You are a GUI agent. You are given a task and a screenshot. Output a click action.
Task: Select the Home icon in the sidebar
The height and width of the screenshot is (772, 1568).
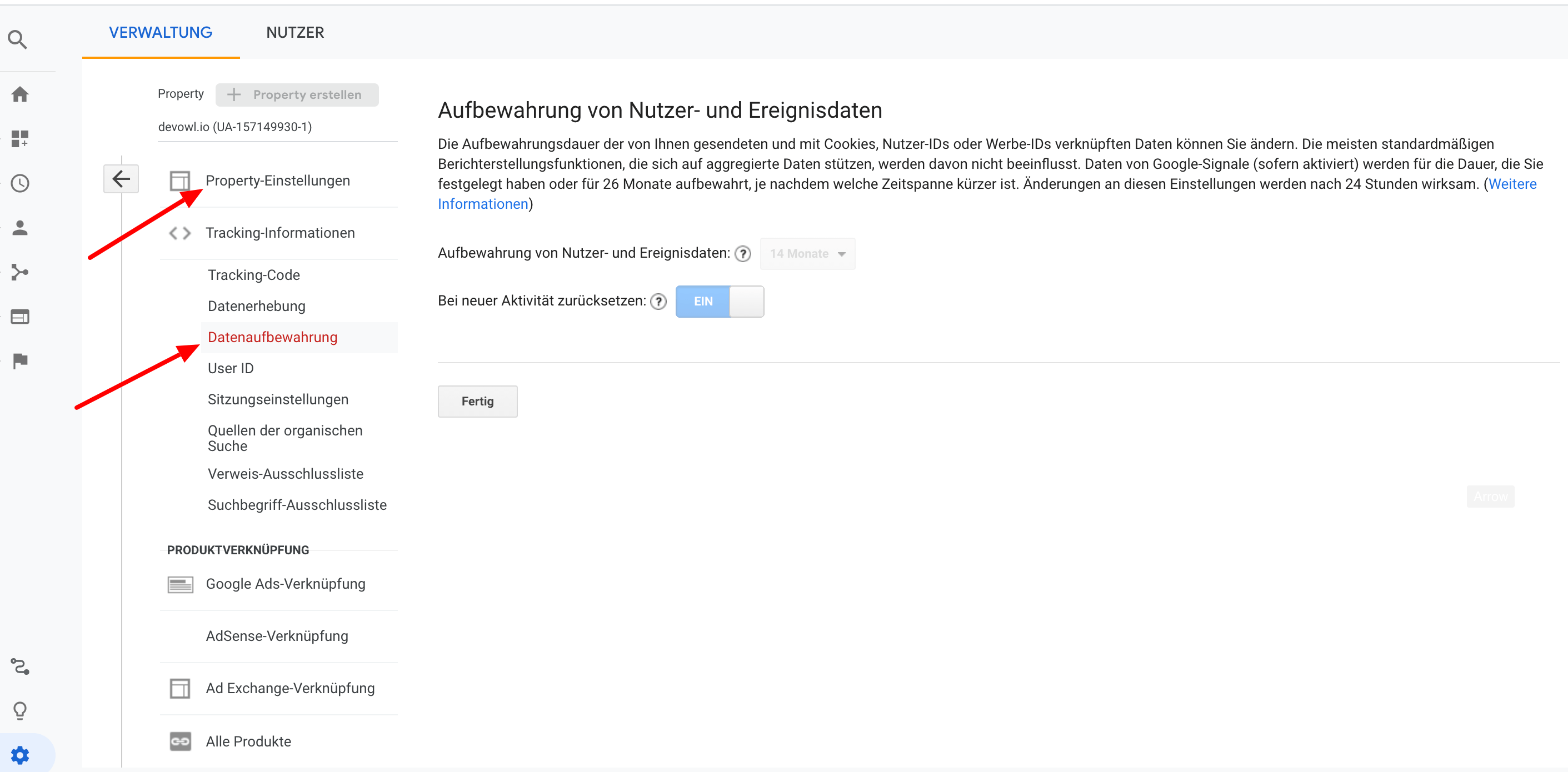(x=20, y=94)
